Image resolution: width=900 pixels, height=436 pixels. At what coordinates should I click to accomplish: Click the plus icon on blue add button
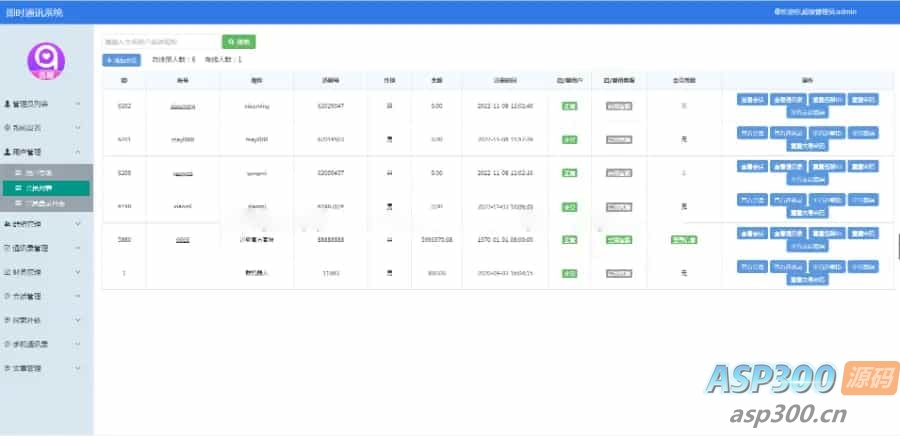[x=110, y=60]
